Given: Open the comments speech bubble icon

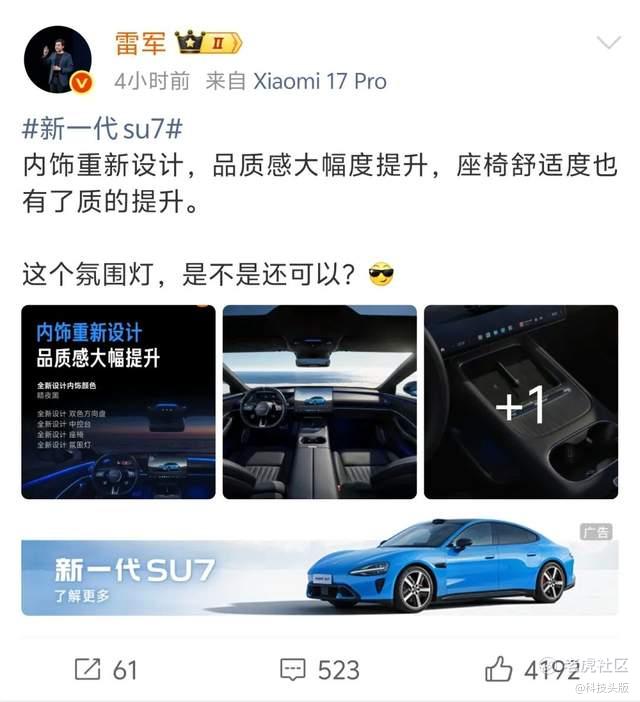Looking at the screenshot, I should [x=293, y=670].
